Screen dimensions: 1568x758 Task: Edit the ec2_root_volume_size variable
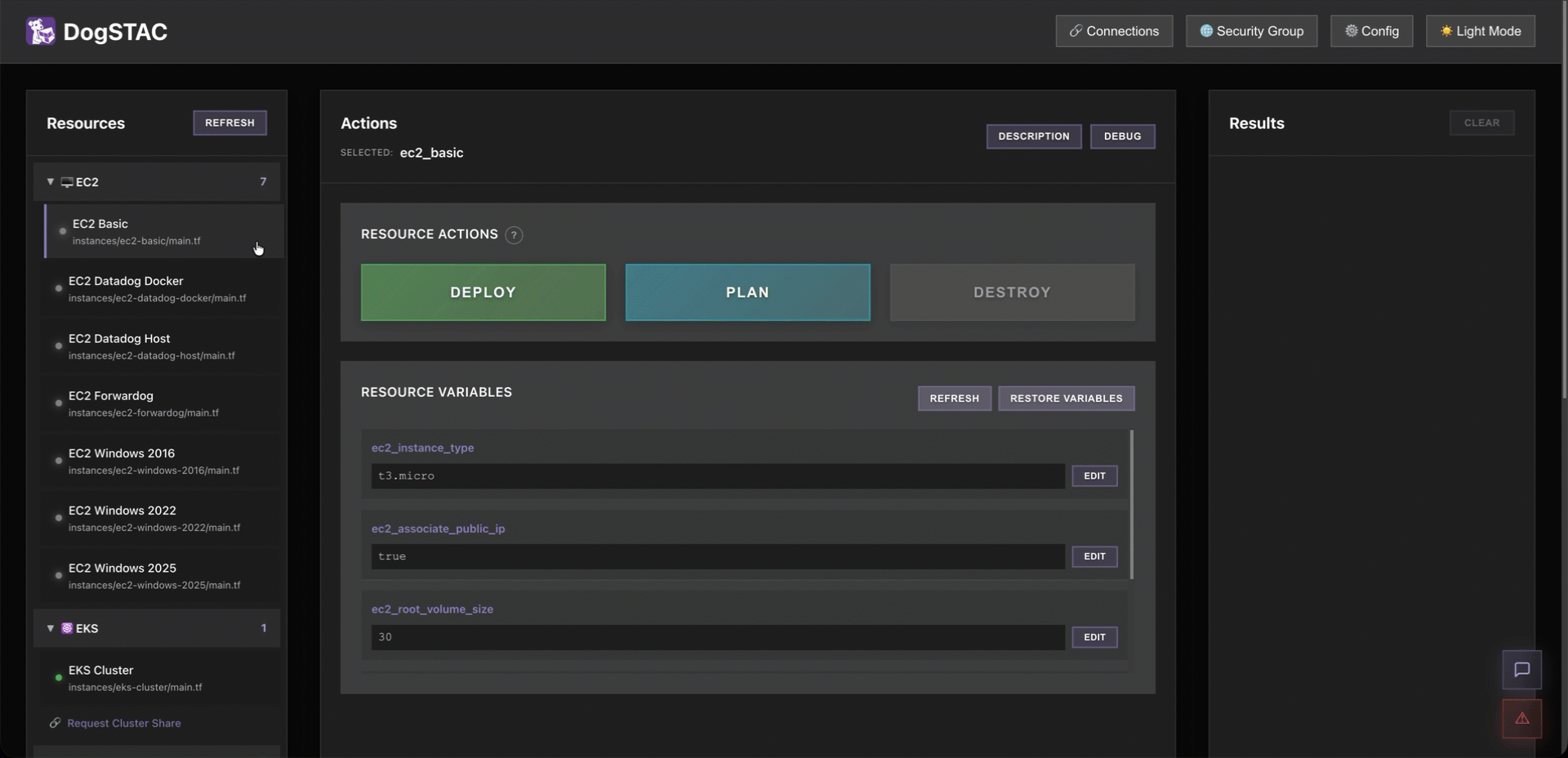(x=1094, y=637)
